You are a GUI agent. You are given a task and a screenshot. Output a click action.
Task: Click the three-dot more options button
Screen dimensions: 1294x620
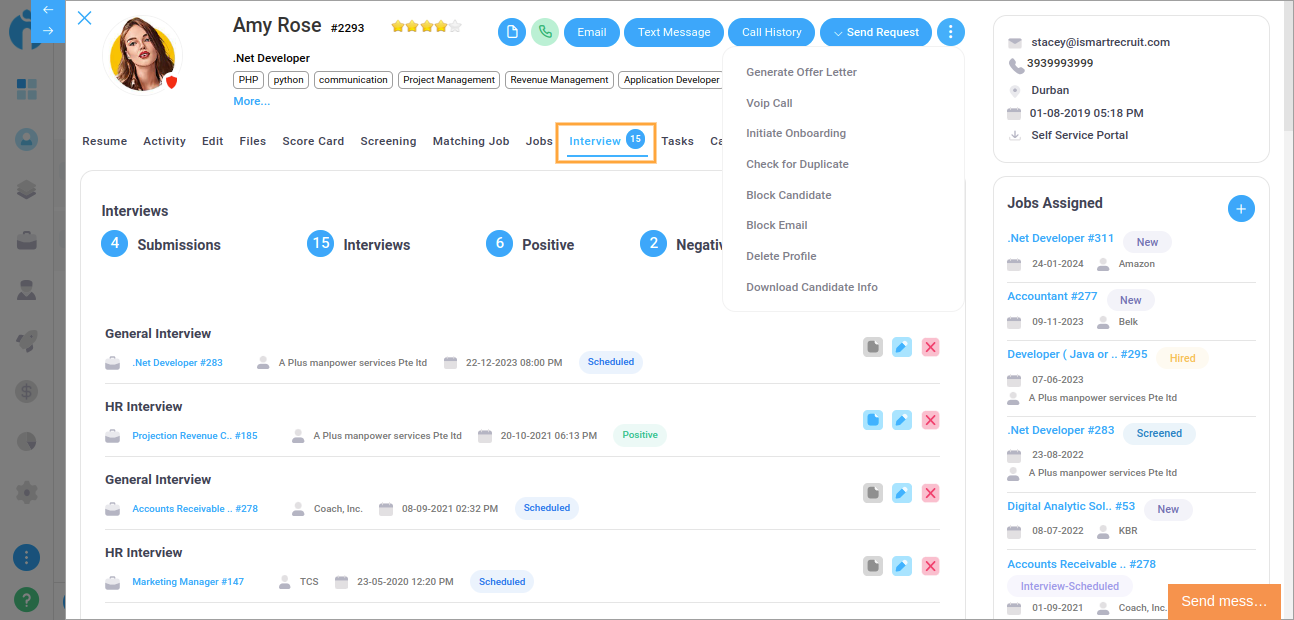(950, 32)
